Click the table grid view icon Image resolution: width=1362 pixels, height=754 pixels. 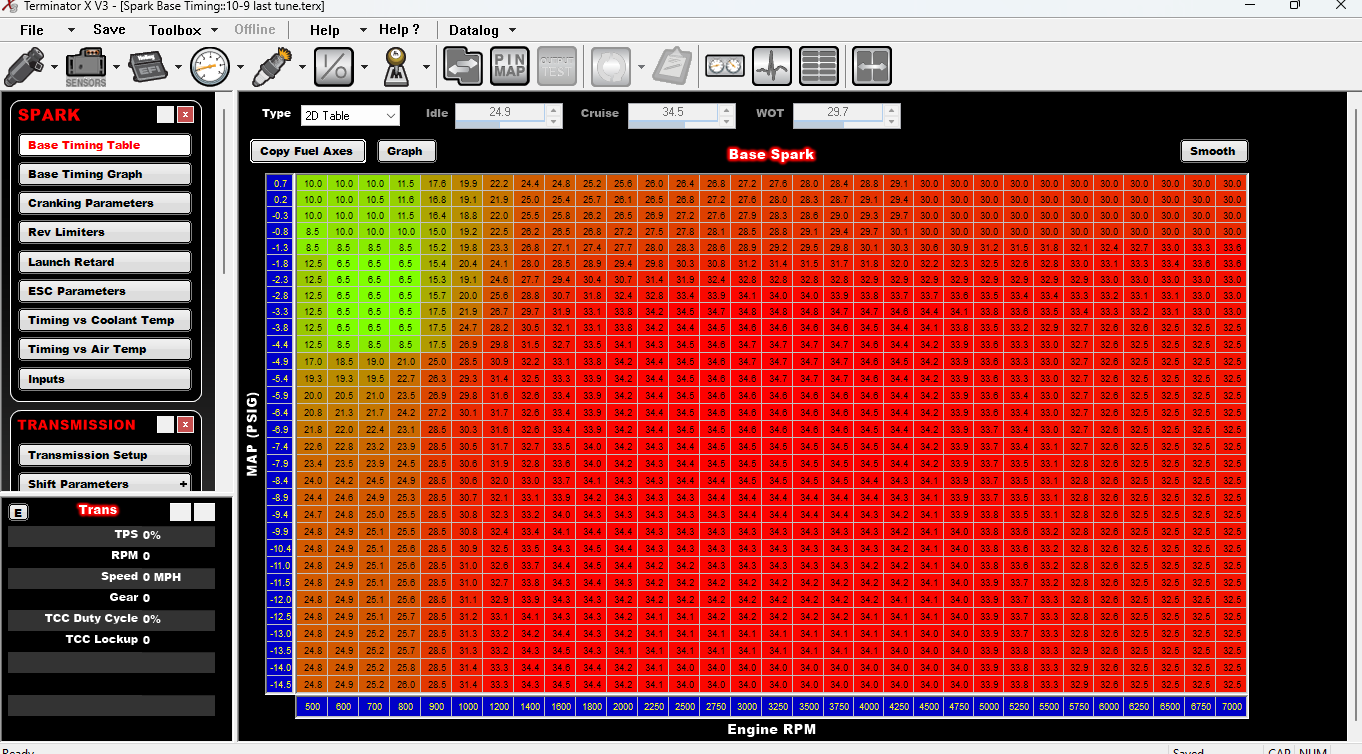click(x=819, y=67)
